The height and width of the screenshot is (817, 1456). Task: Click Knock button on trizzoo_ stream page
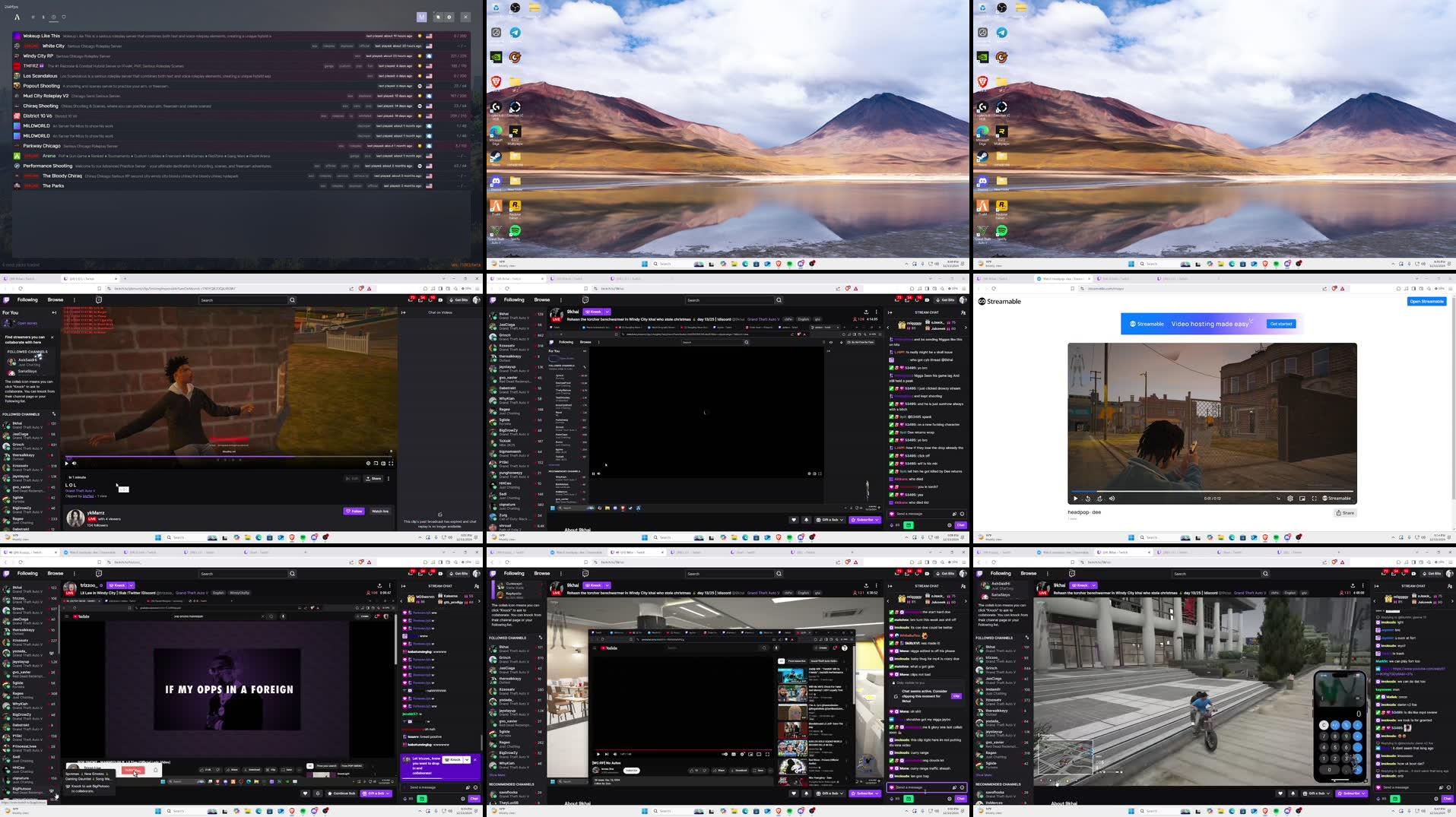click(117, 585)
